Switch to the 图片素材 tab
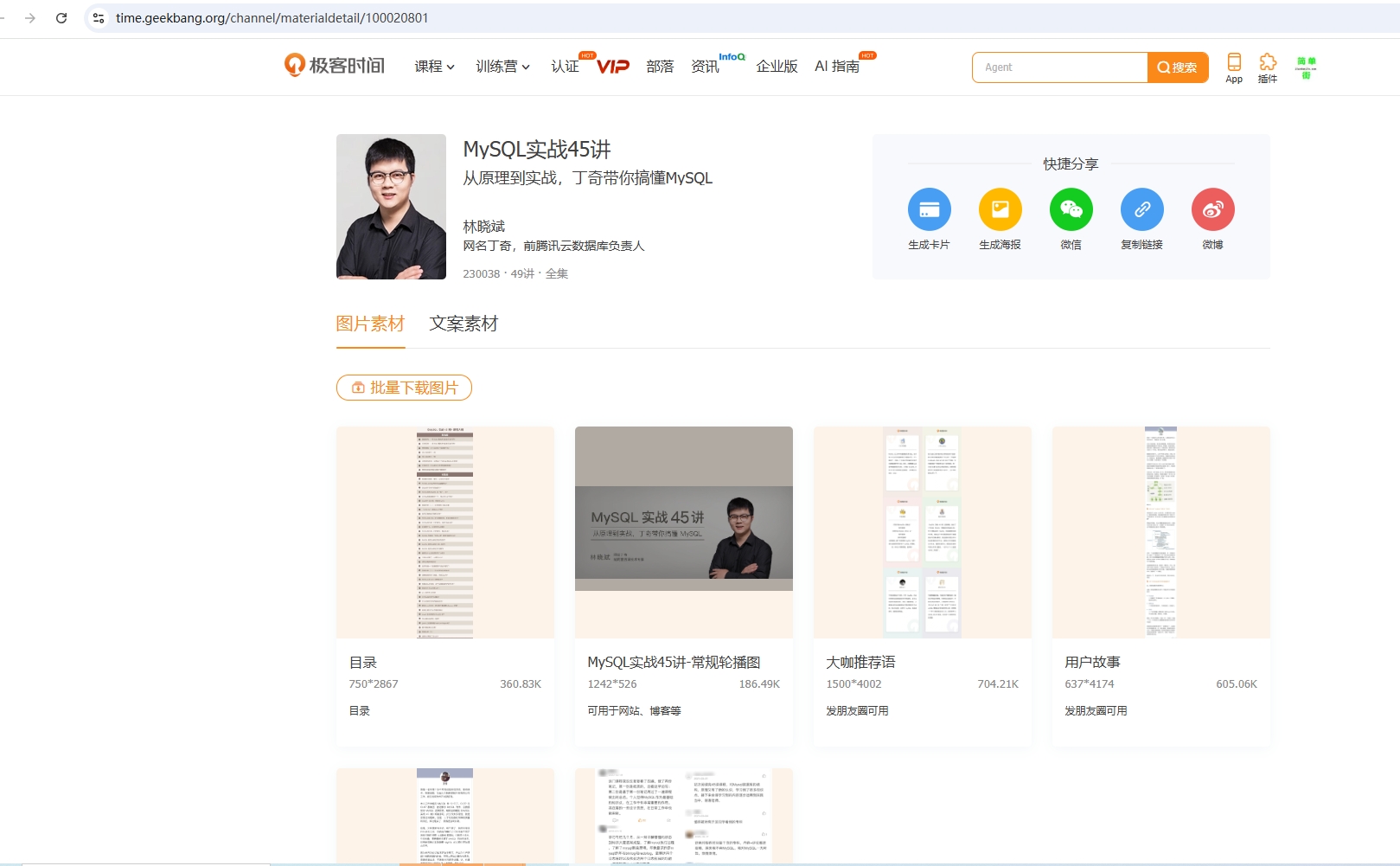Image resolution: width=1400 pixels, height=866 pixels. coord(370,324)
